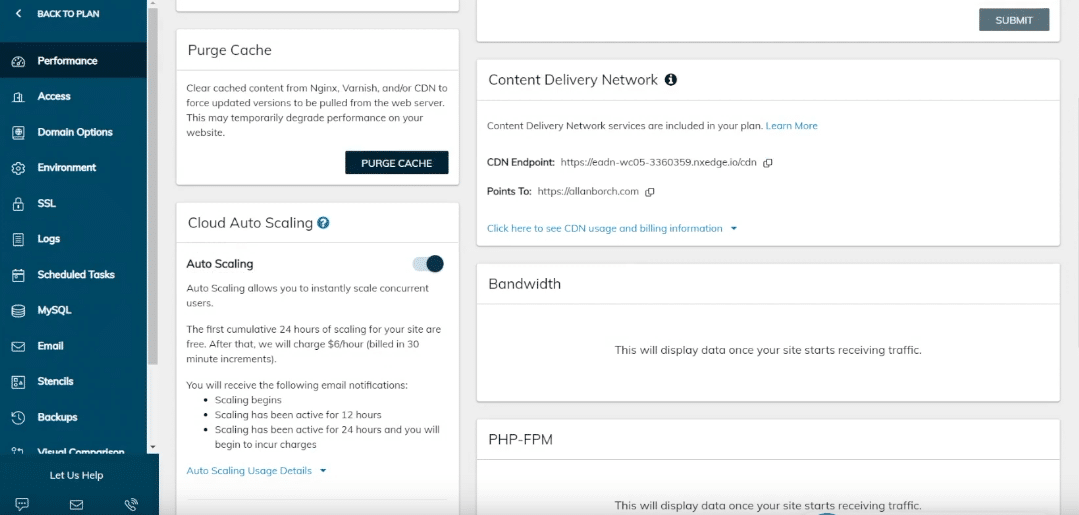Click the Content Delivery Network heading
The width and height of the screenshot is (1079, 515).
click(573, 80)
